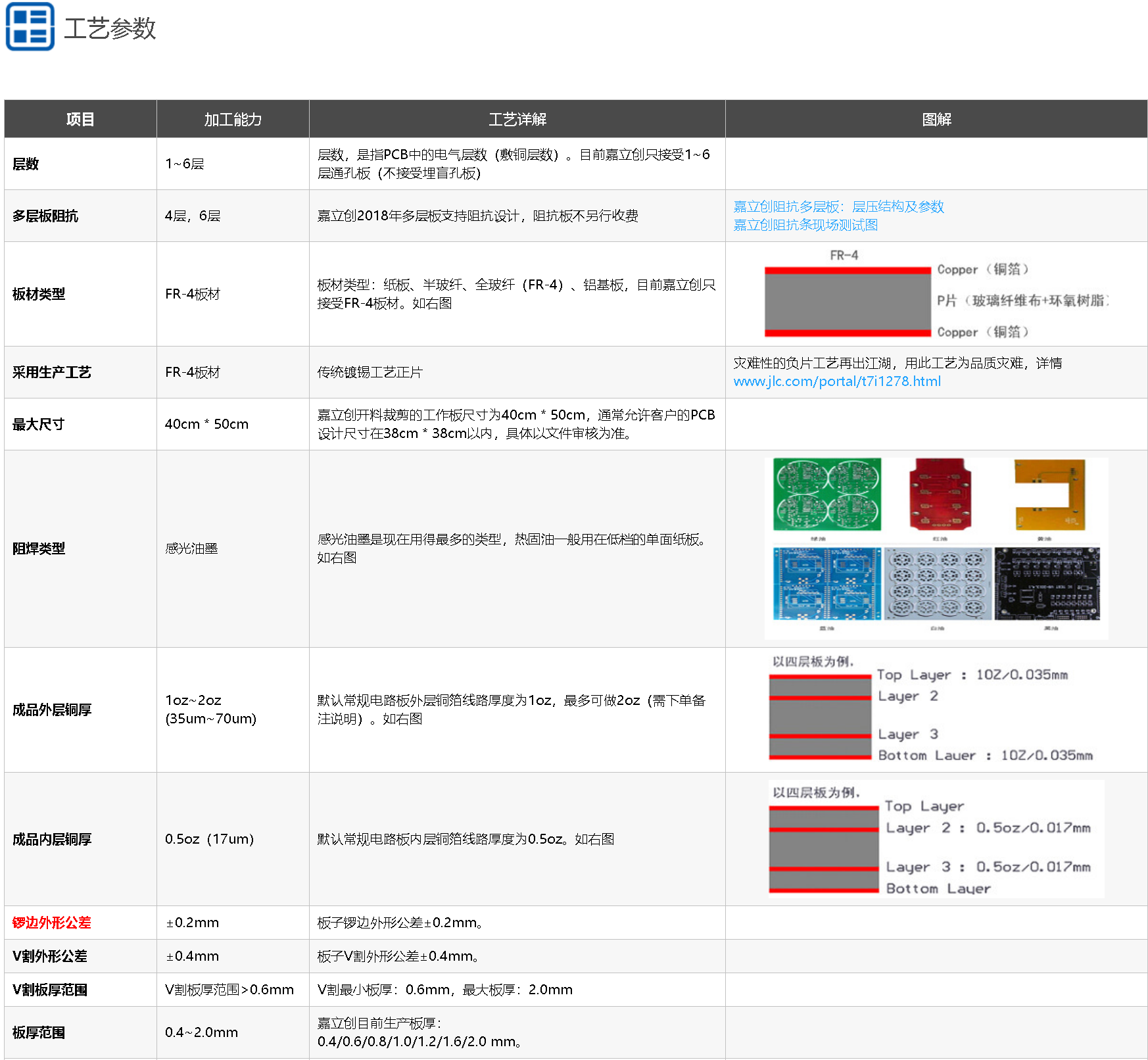
Task: Click the red solder mask PCB image
Action: (940, 494)
